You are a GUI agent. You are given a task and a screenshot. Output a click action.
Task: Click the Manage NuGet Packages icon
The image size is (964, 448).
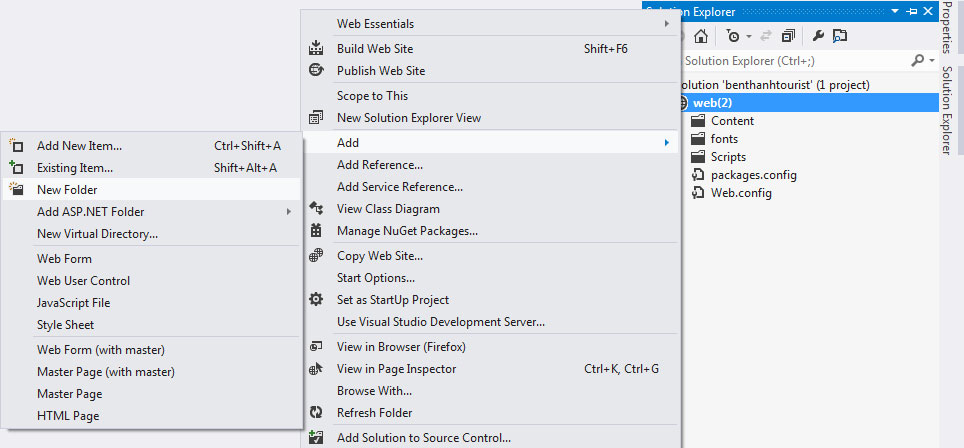316,230
